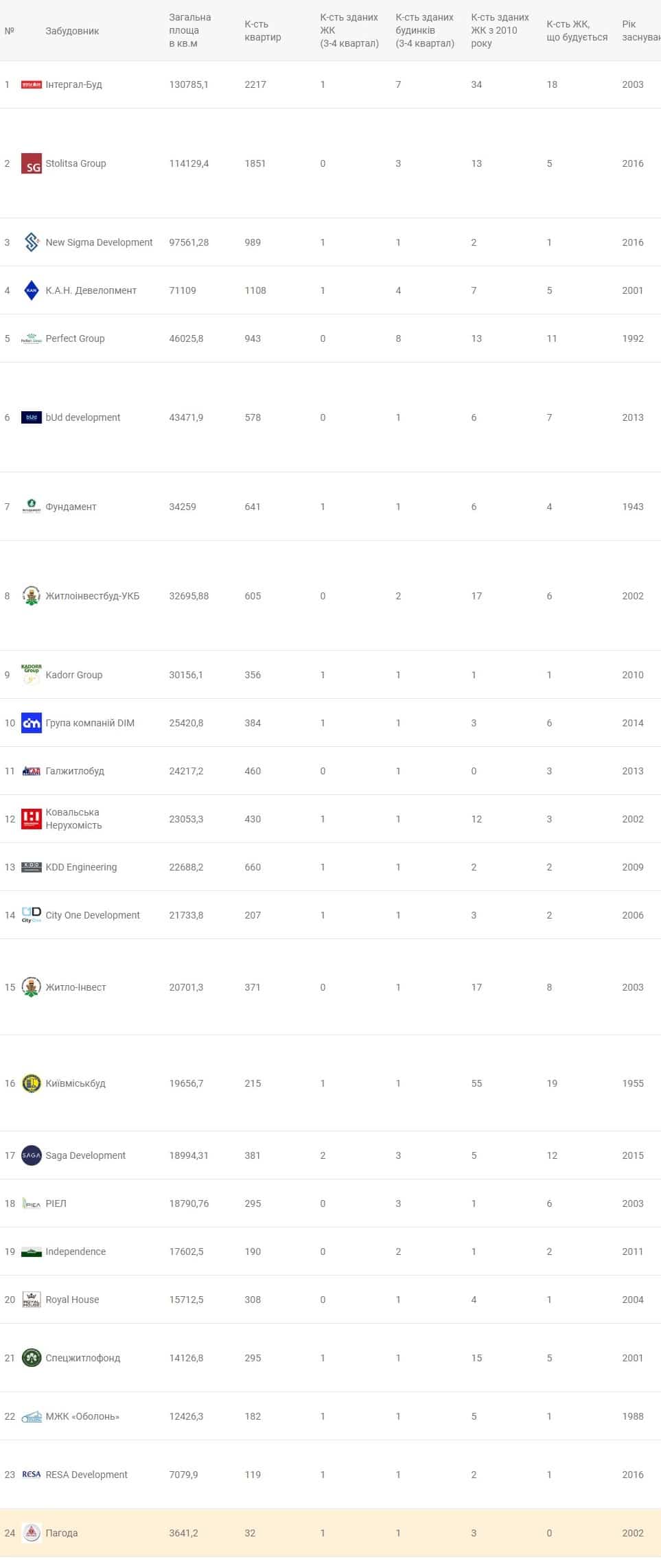Open МЖК «Оболонь» developer name
The width and height of the screenshot is (661, 1568).
click(x=82, y=1416)
